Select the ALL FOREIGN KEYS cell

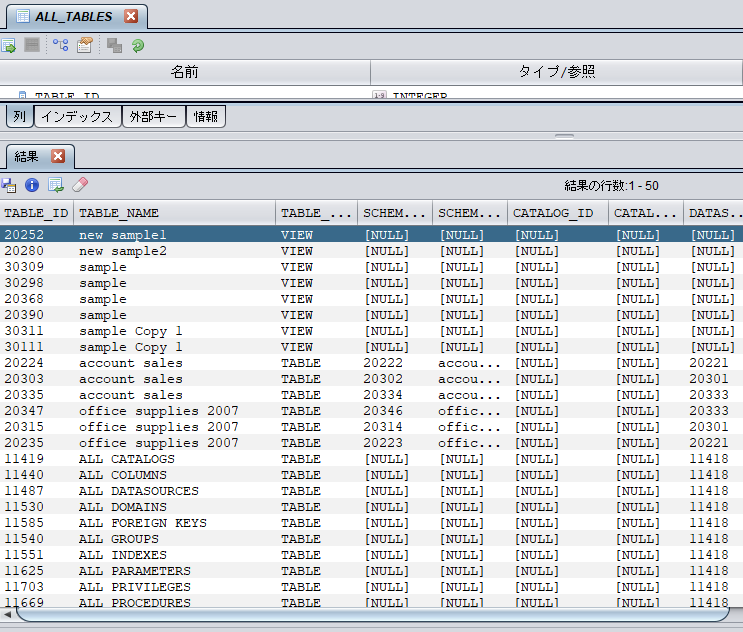coord(174,523)
